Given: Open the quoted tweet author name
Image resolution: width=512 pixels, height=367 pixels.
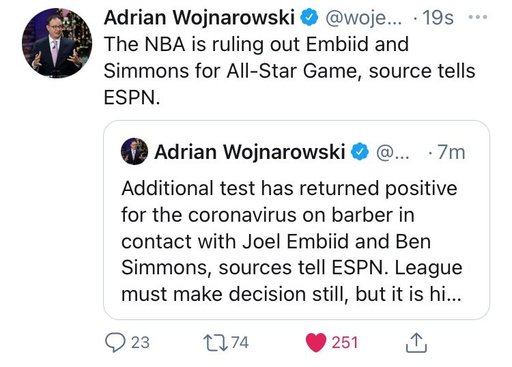Looking at the screenshot, I should click(x=249, y=152).
